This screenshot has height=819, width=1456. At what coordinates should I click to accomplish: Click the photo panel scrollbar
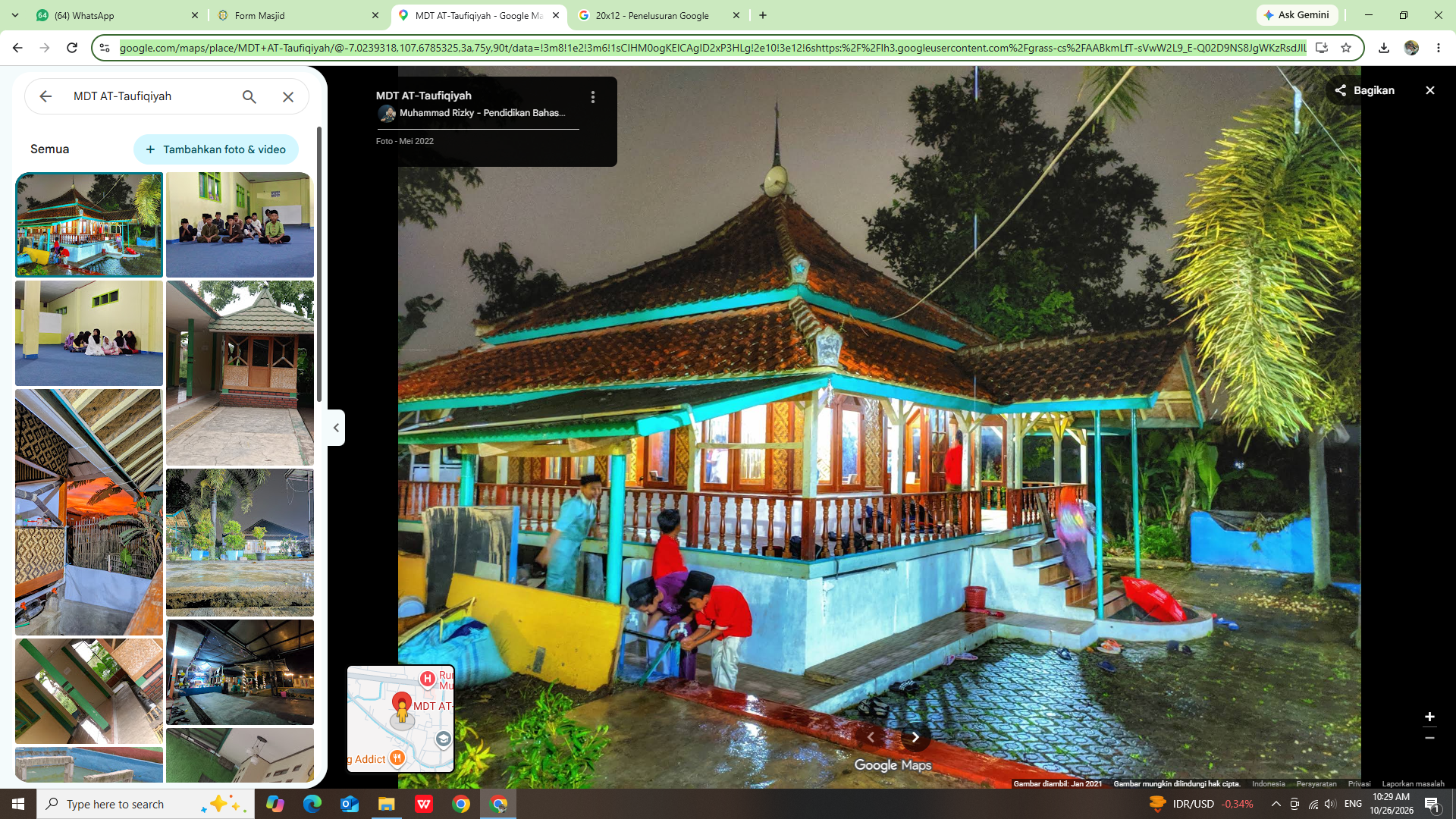point(319,265)
